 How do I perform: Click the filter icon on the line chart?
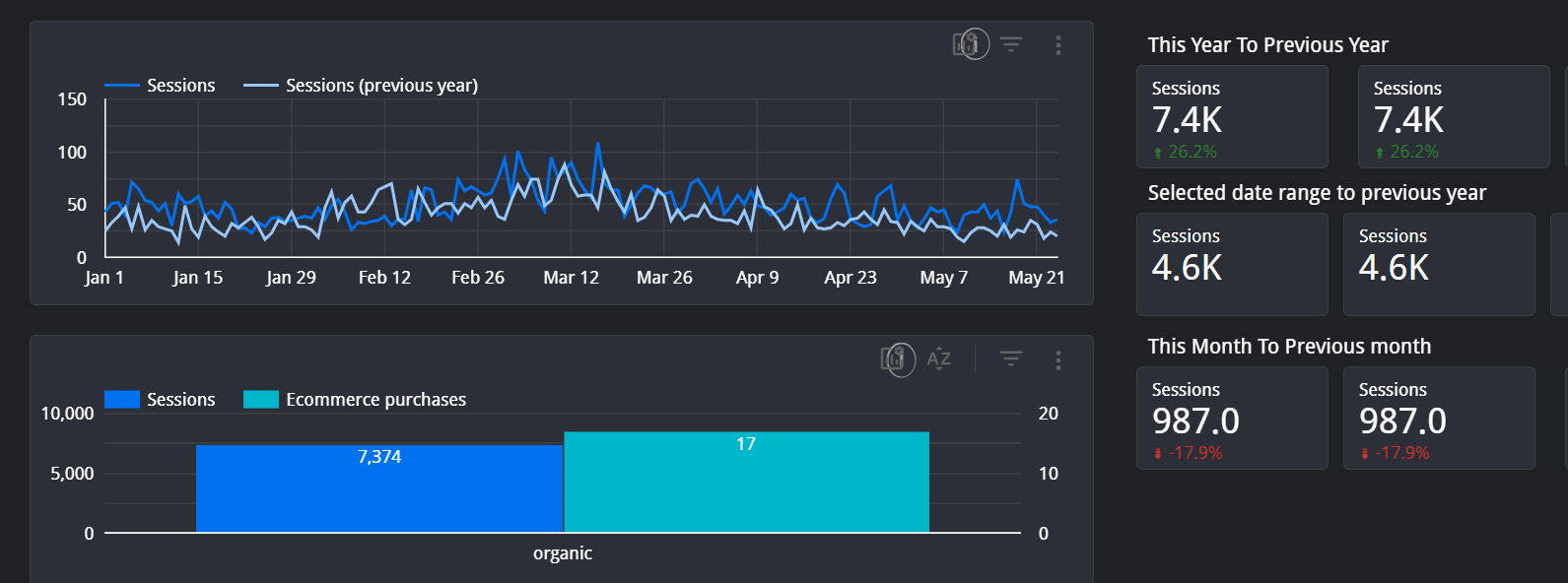[1011, 44]
